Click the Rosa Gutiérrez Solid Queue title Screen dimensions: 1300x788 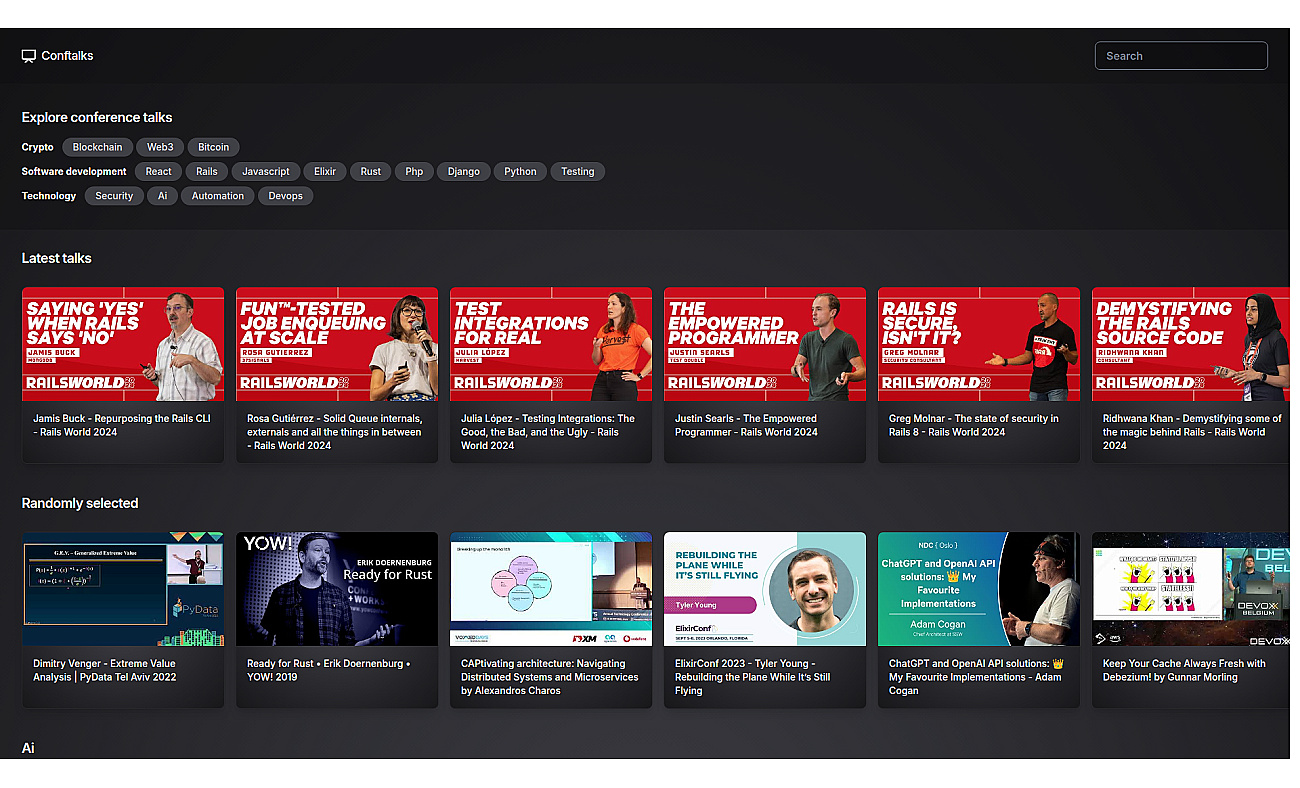[335, 432]
